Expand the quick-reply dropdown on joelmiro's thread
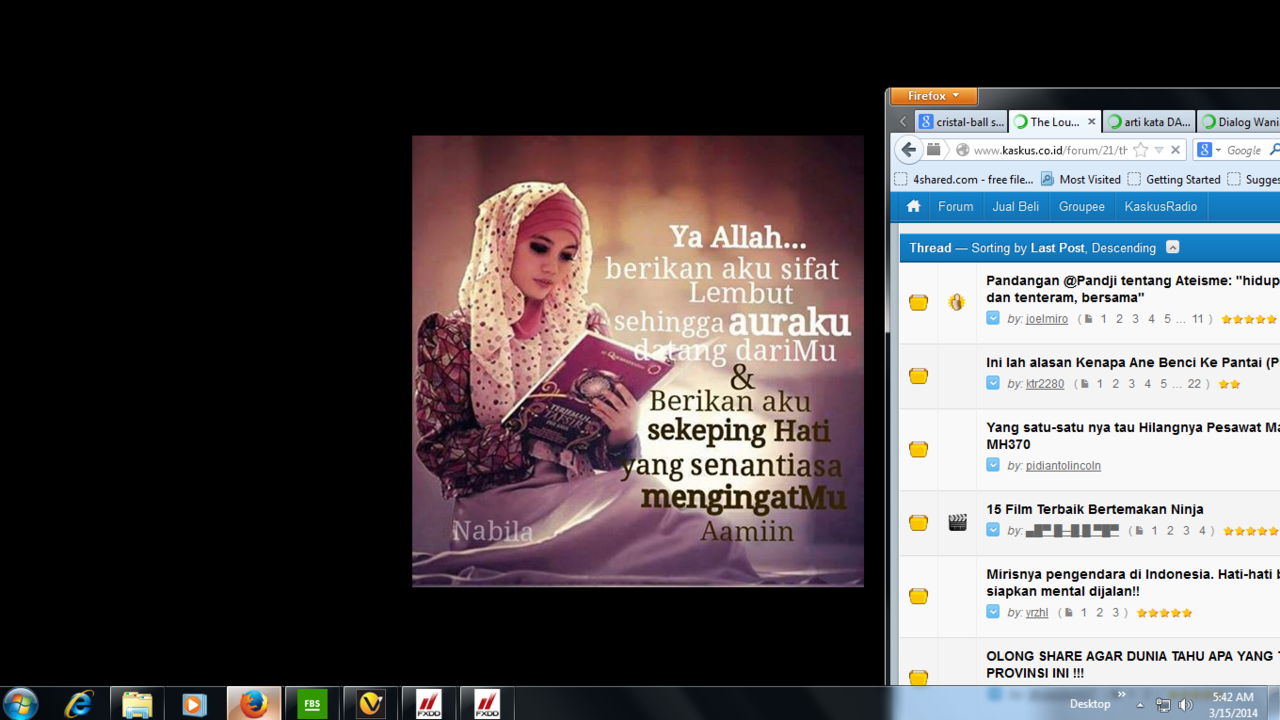Viewport: 1280px width, 720px height. [992, 318]
